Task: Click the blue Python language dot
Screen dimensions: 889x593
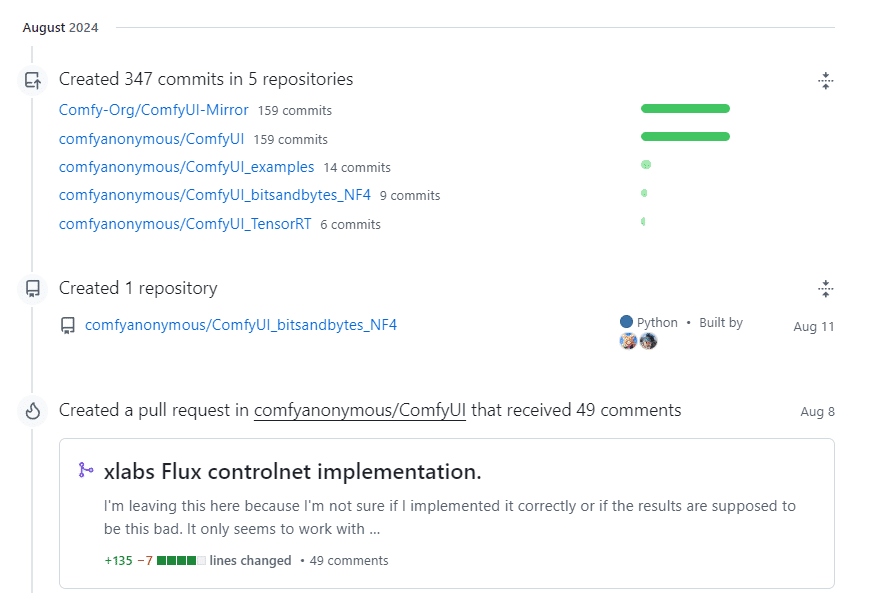Action: click(x=626, y=322)
